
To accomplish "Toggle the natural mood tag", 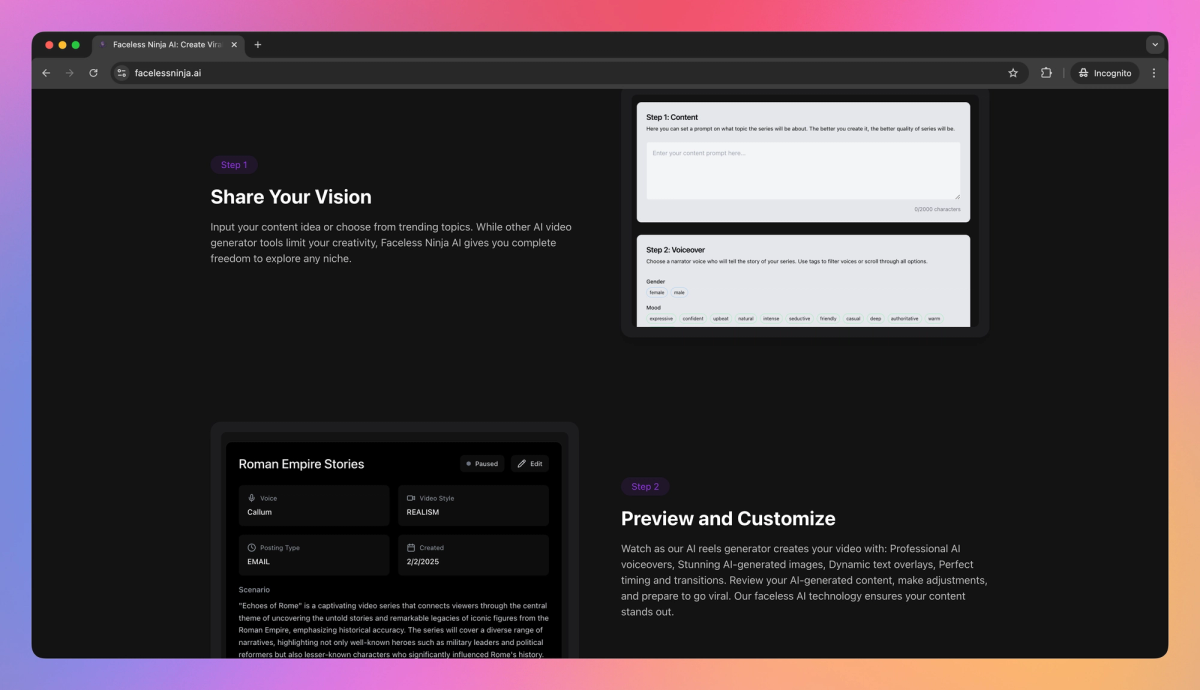I will (746, 319).
